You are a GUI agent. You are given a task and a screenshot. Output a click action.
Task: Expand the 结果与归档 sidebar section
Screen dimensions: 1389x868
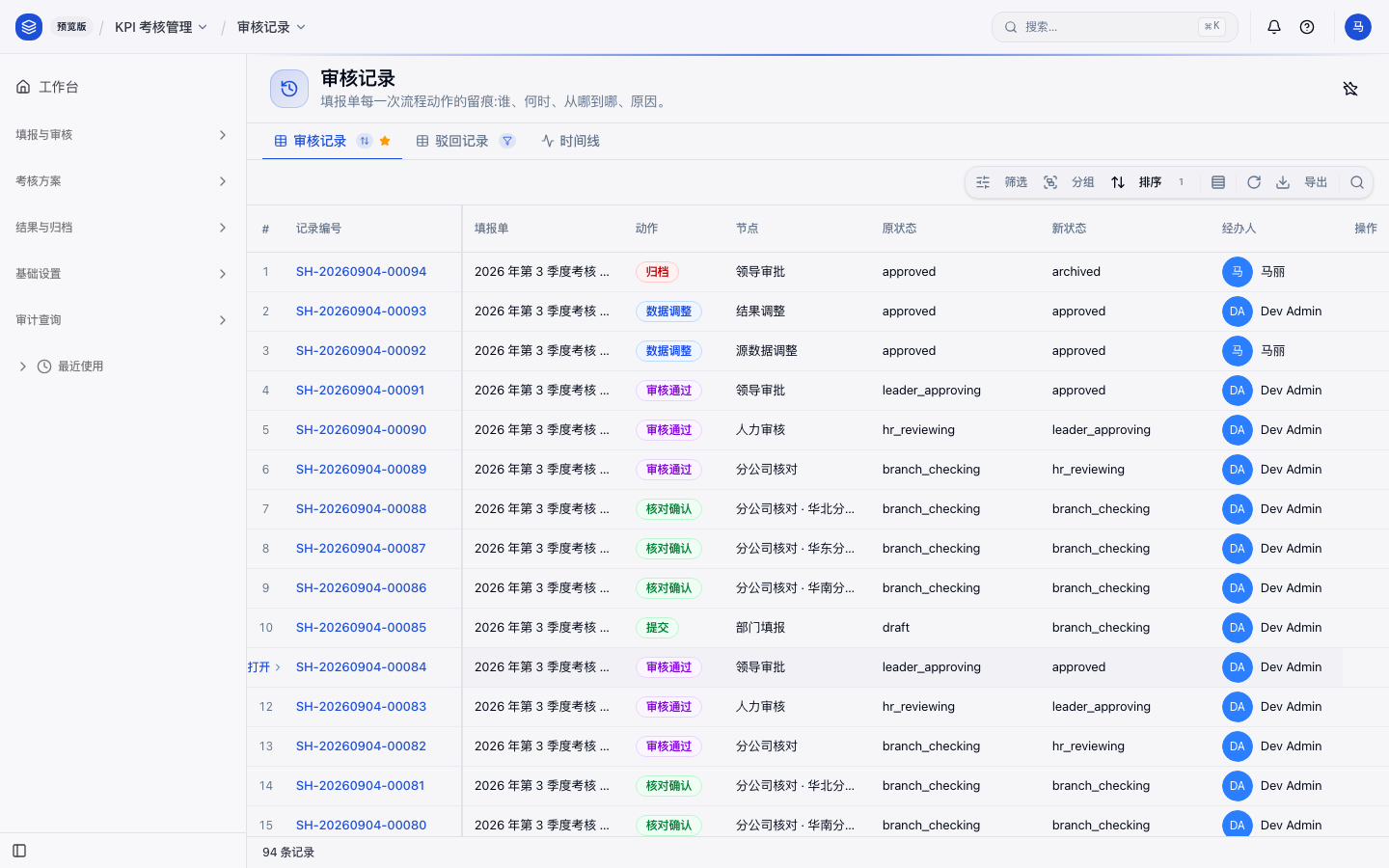(x=123, y=228)
